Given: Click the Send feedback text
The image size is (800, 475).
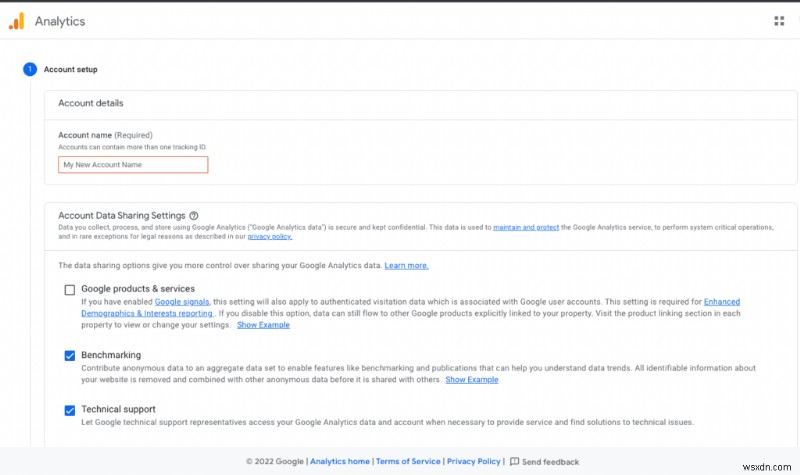Looking at the screenshot, I should 550,462.
